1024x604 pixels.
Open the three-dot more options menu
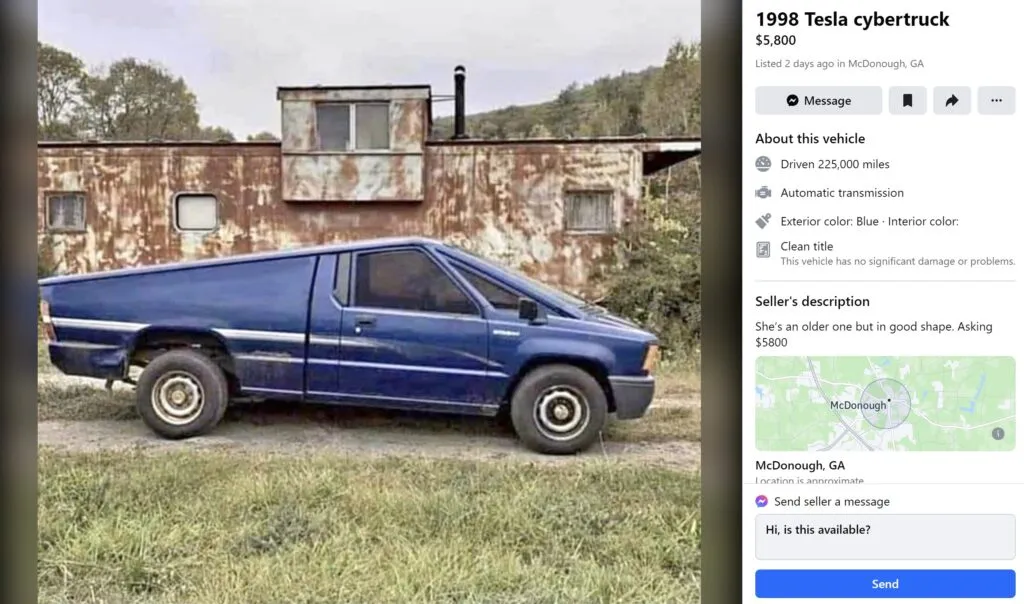click(996, 101)
